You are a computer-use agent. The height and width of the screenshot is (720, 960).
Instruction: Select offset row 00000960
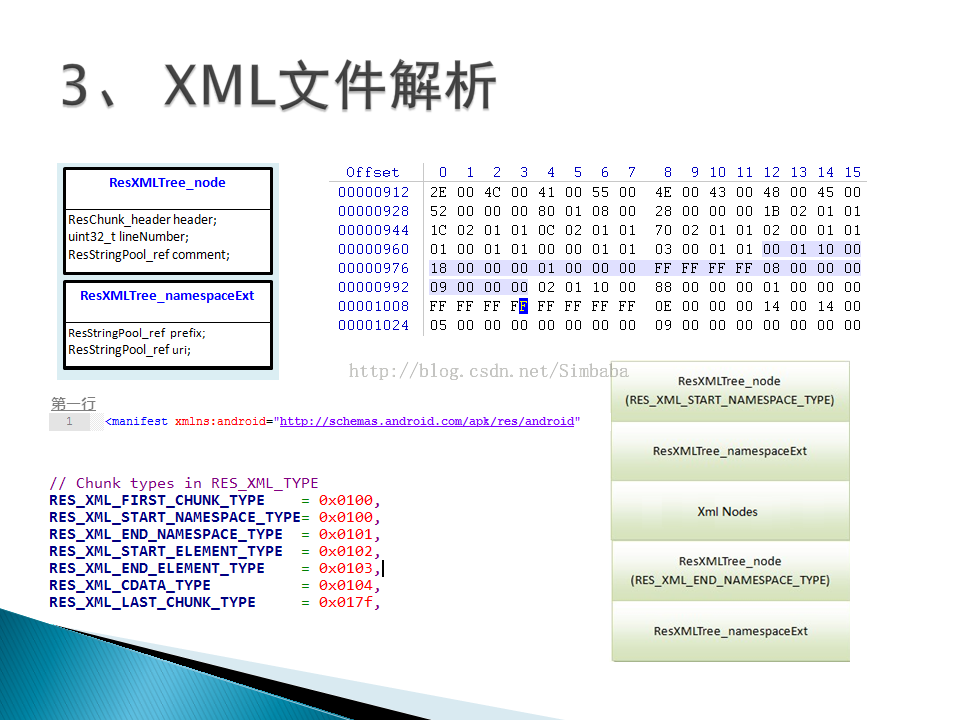click(599, 249)
